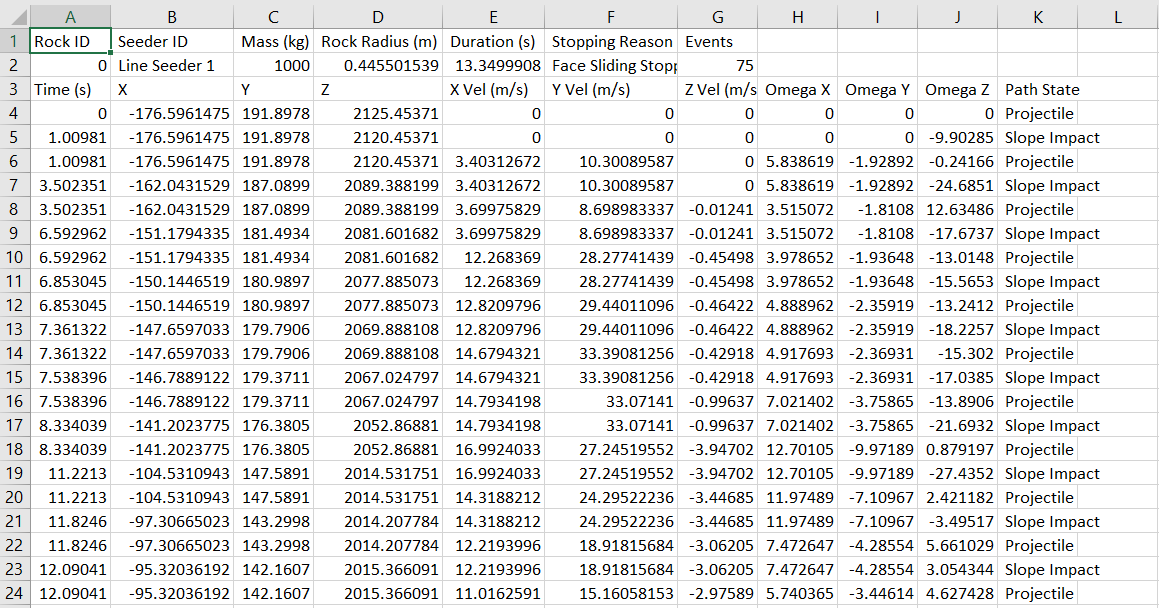
Task: Click the 'Rock ID' cell
Action: [x=71, y=41]
